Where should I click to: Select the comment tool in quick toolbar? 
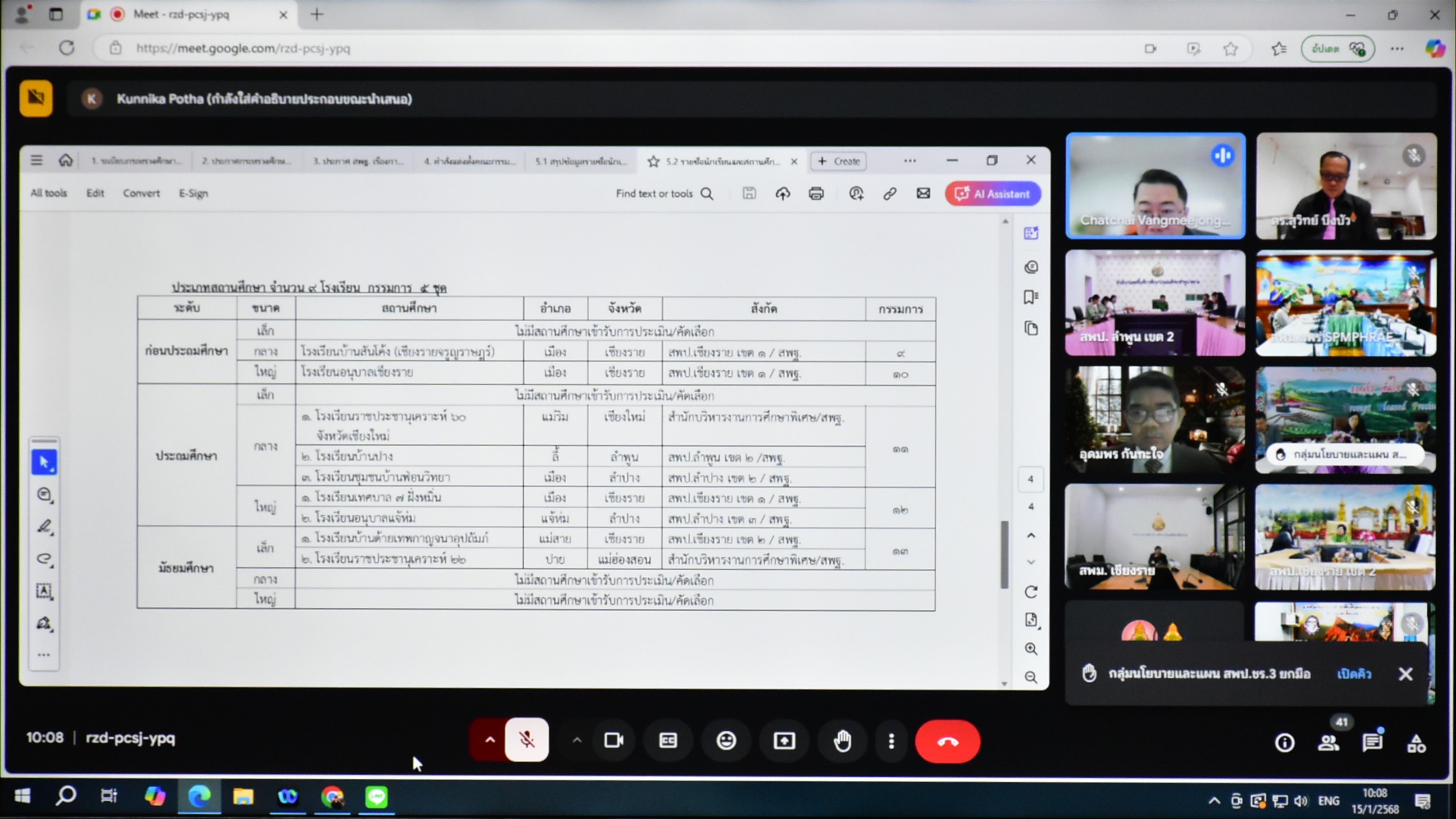(x=44, y=495)
